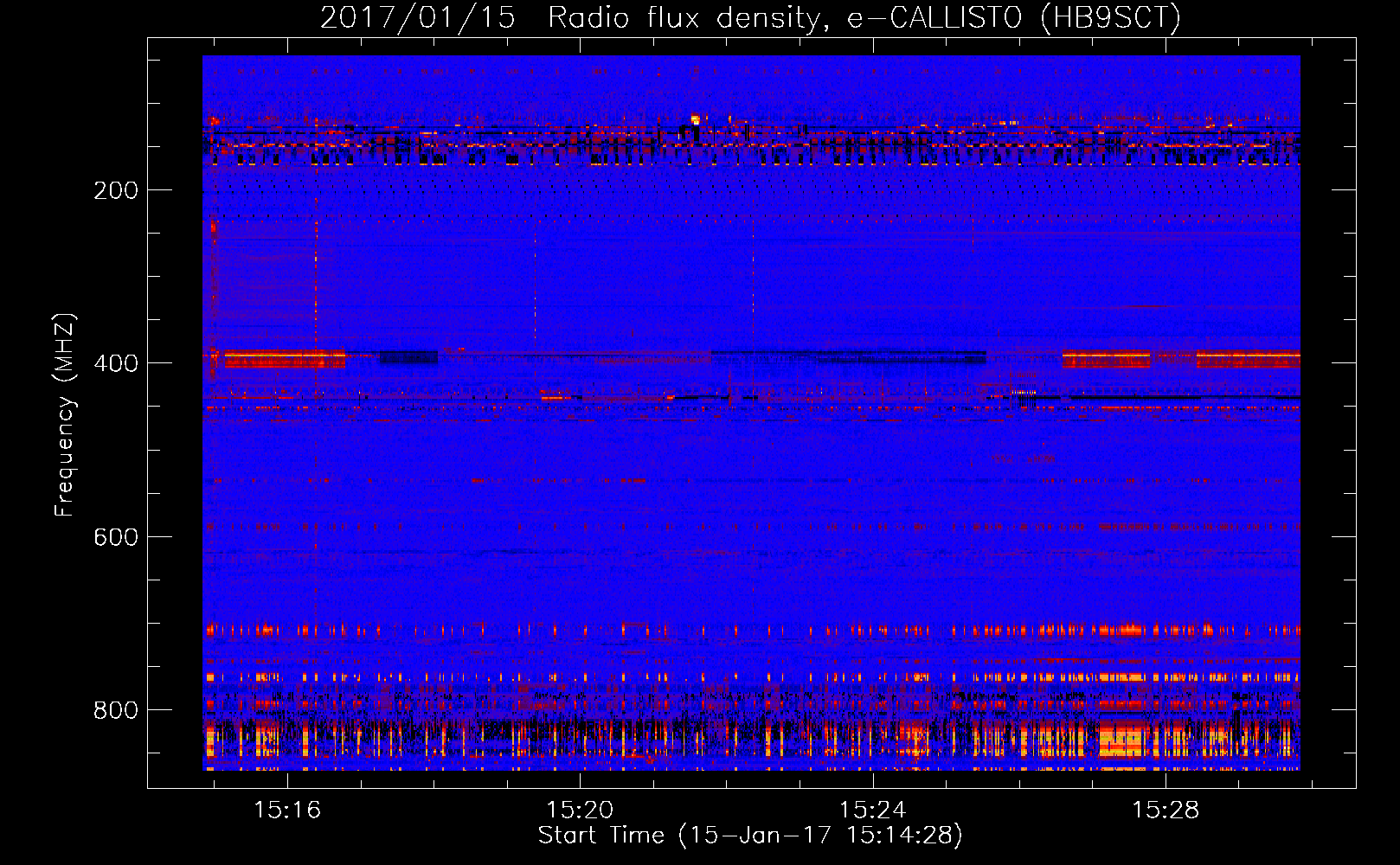Click the 15:24 time tick label
Viewport: 1400px width, 865px height.
tap(873, 810)
